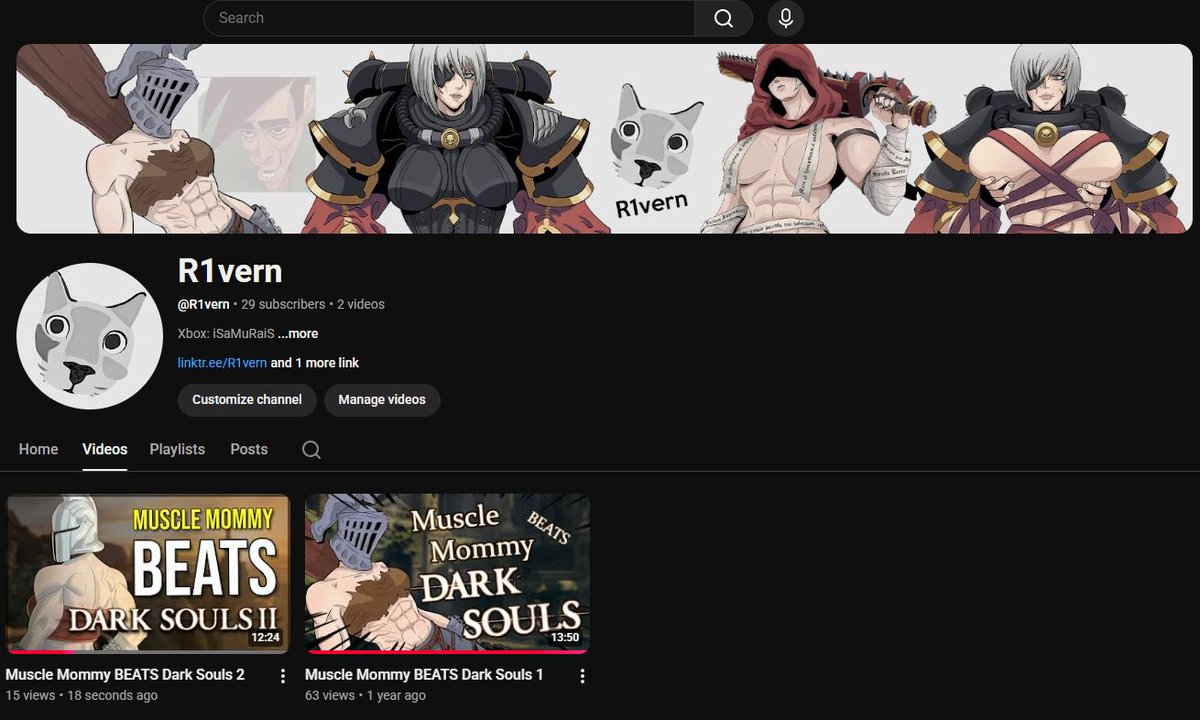Click the Manage videos button
The width and height of the screenshot is (1200, 720).
[x=382, y=399]
